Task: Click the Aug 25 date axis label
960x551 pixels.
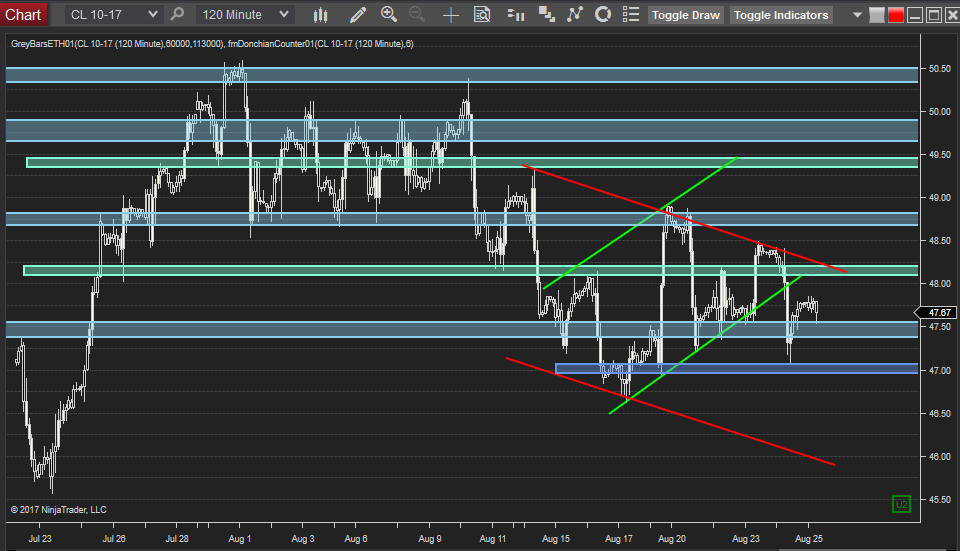Action: pos(809,539)
